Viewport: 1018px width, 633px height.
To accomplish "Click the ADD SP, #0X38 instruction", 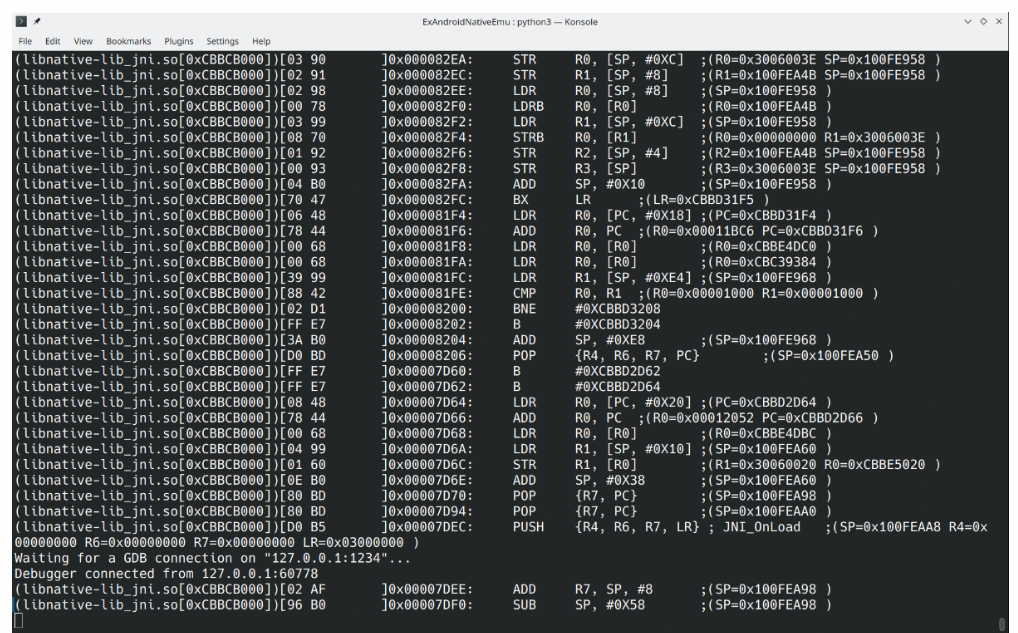I will point(579,480).
